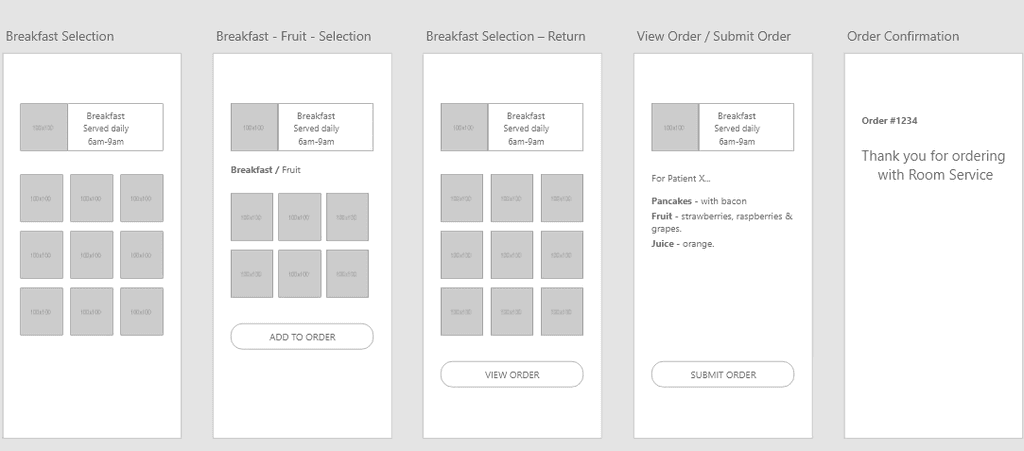The width and height of the screenshot is (1024, 451).
Task: Select the Fruit breadcrumb text
Action: [x=291, y=170]
